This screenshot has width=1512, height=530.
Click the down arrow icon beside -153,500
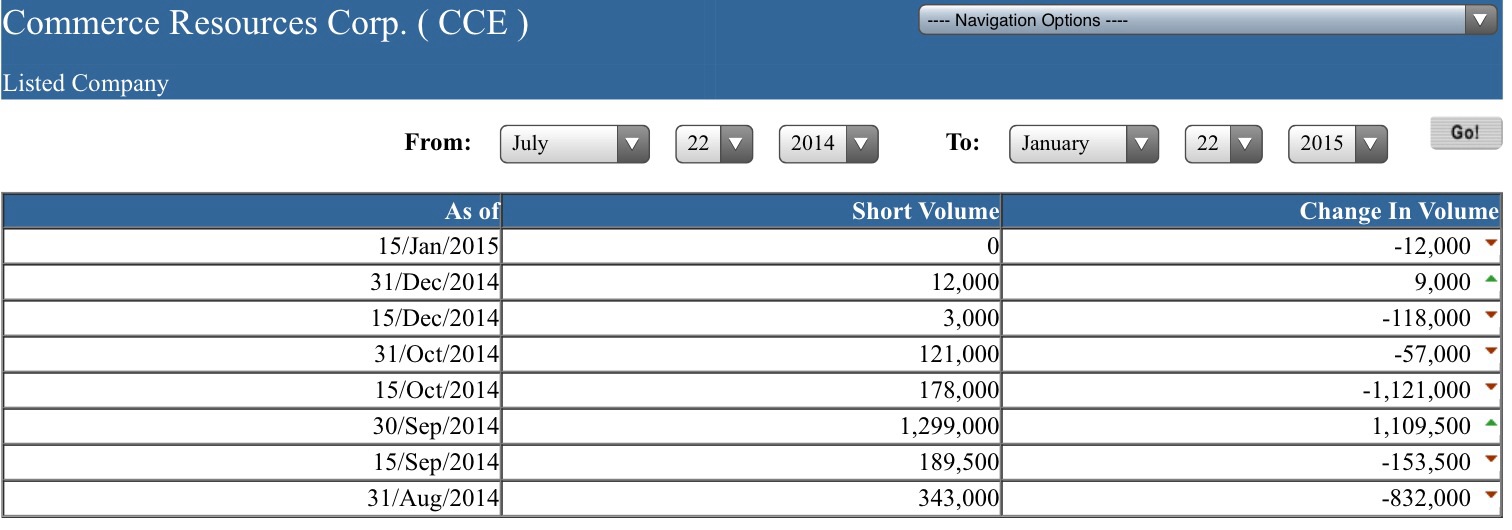pyautogui.click(x=1491, y=459)
